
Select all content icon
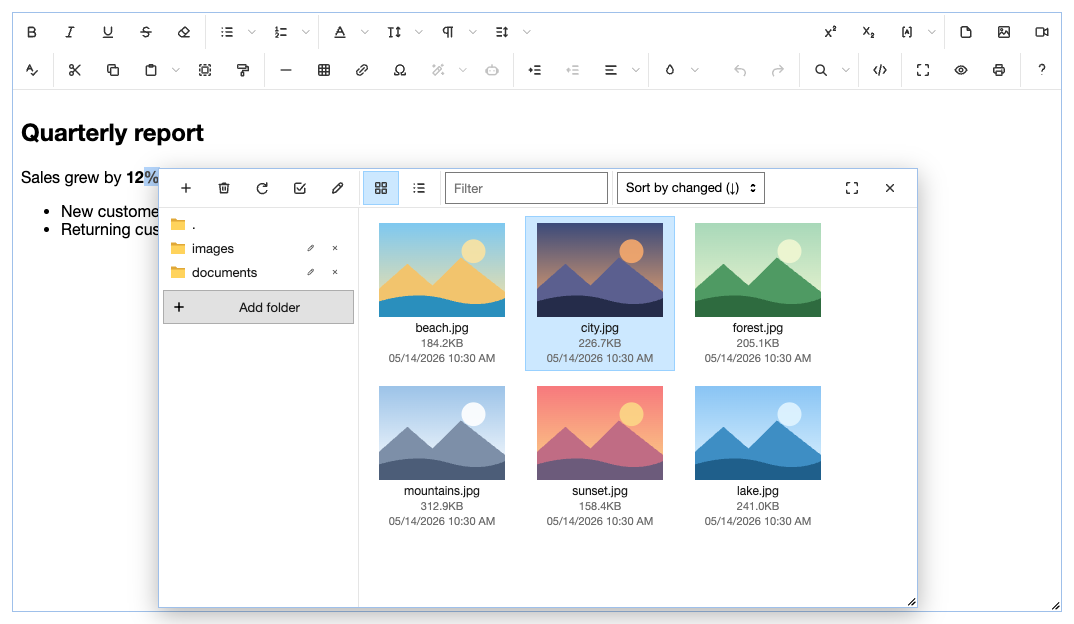(205, 70)
